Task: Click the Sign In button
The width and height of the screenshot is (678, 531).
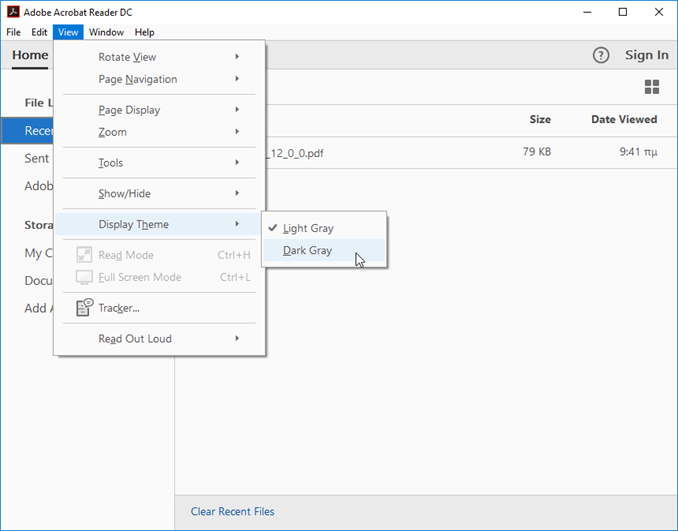Action: pyautogui.click(x=646, y=55)
